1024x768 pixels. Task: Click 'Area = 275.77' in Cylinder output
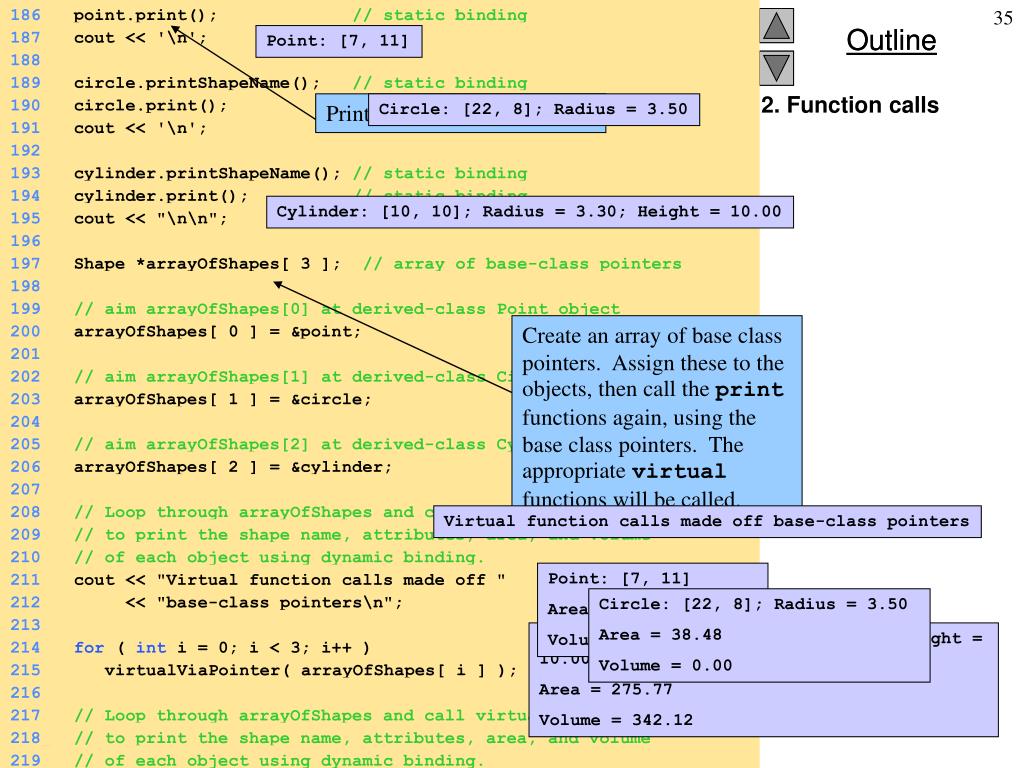(605, 690)
